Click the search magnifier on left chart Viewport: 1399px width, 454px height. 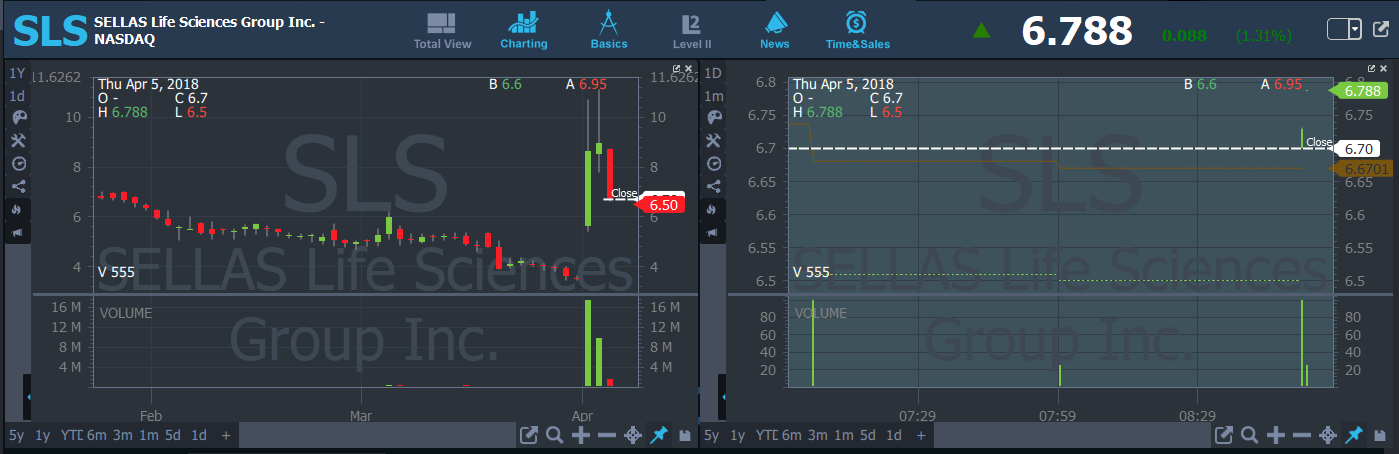(x=554, y=435)
